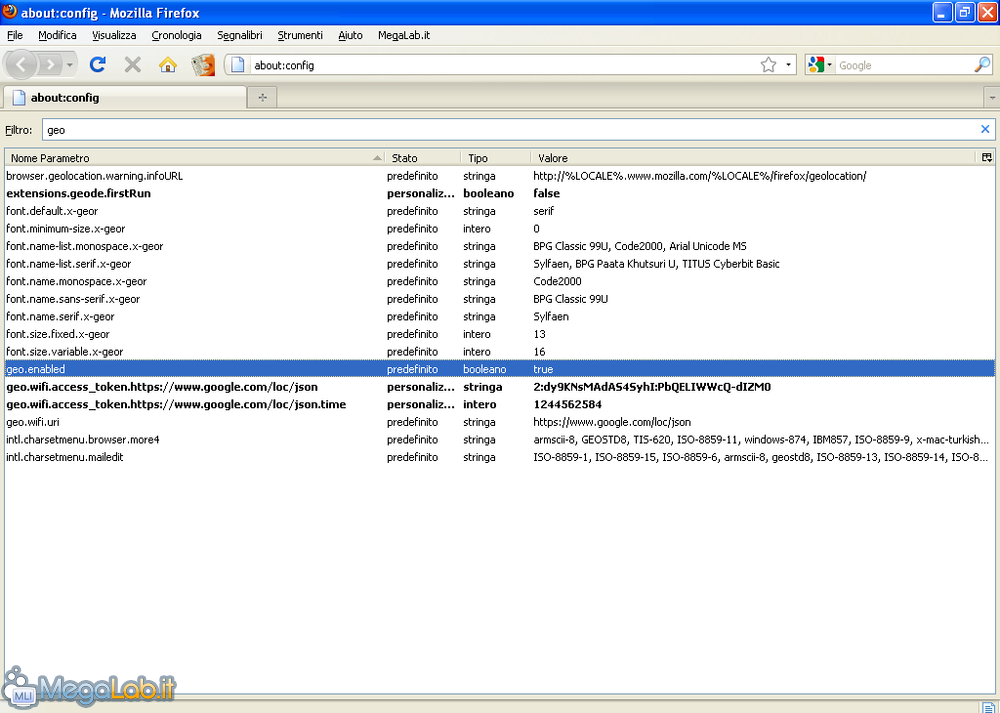Go back with the back arrow button
Image resolution: width=1000 pixels, height=713 pixels.
(21, 64)
